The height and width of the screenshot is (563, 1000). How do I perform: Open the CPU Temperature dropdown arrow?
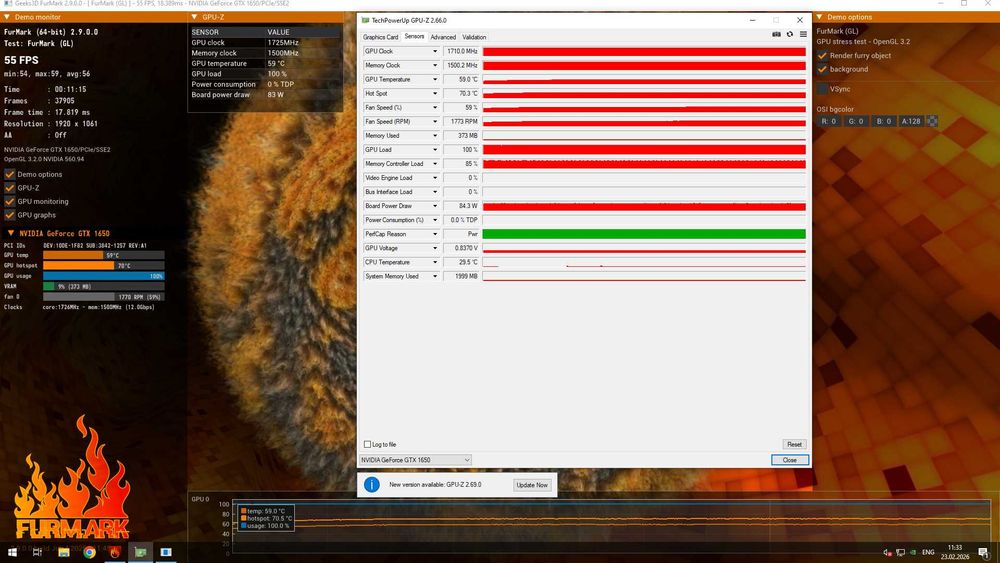point(435,262)
